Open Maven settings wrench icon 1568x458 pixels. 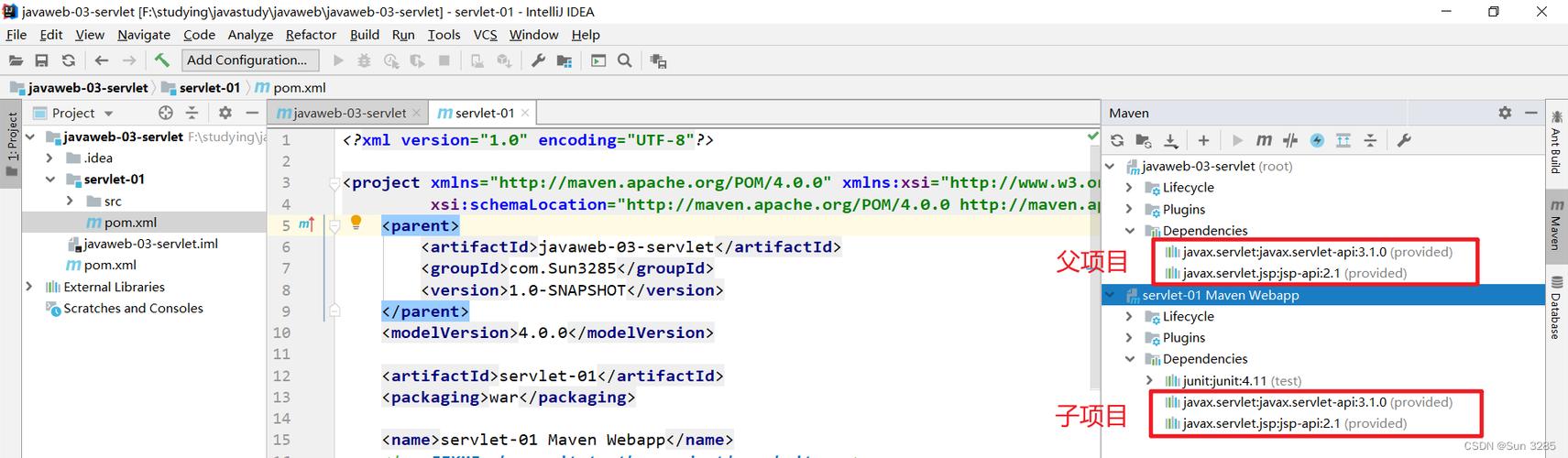tap(1403, 140)
